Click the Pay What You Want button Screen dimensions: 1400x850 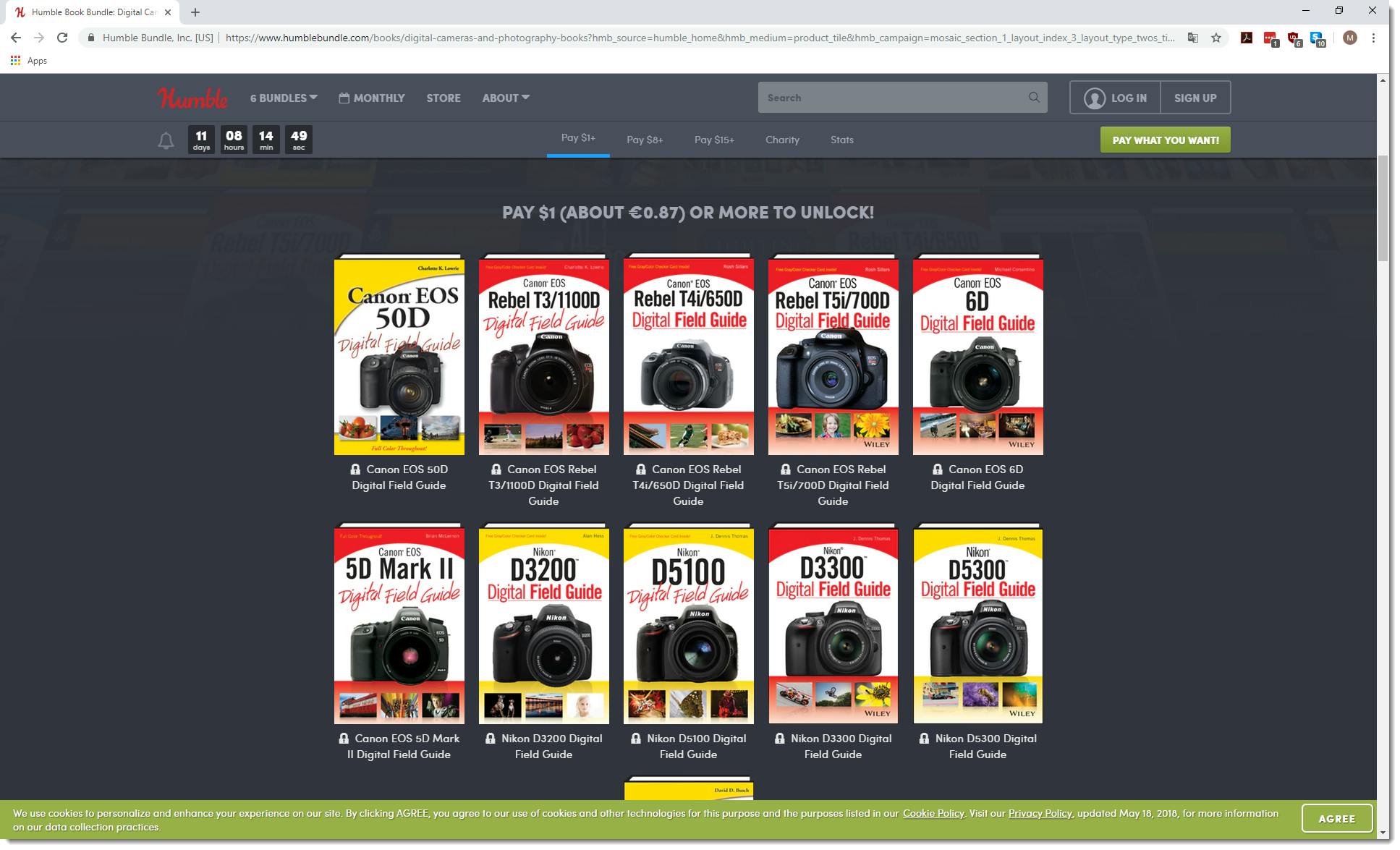point(1166,140)
